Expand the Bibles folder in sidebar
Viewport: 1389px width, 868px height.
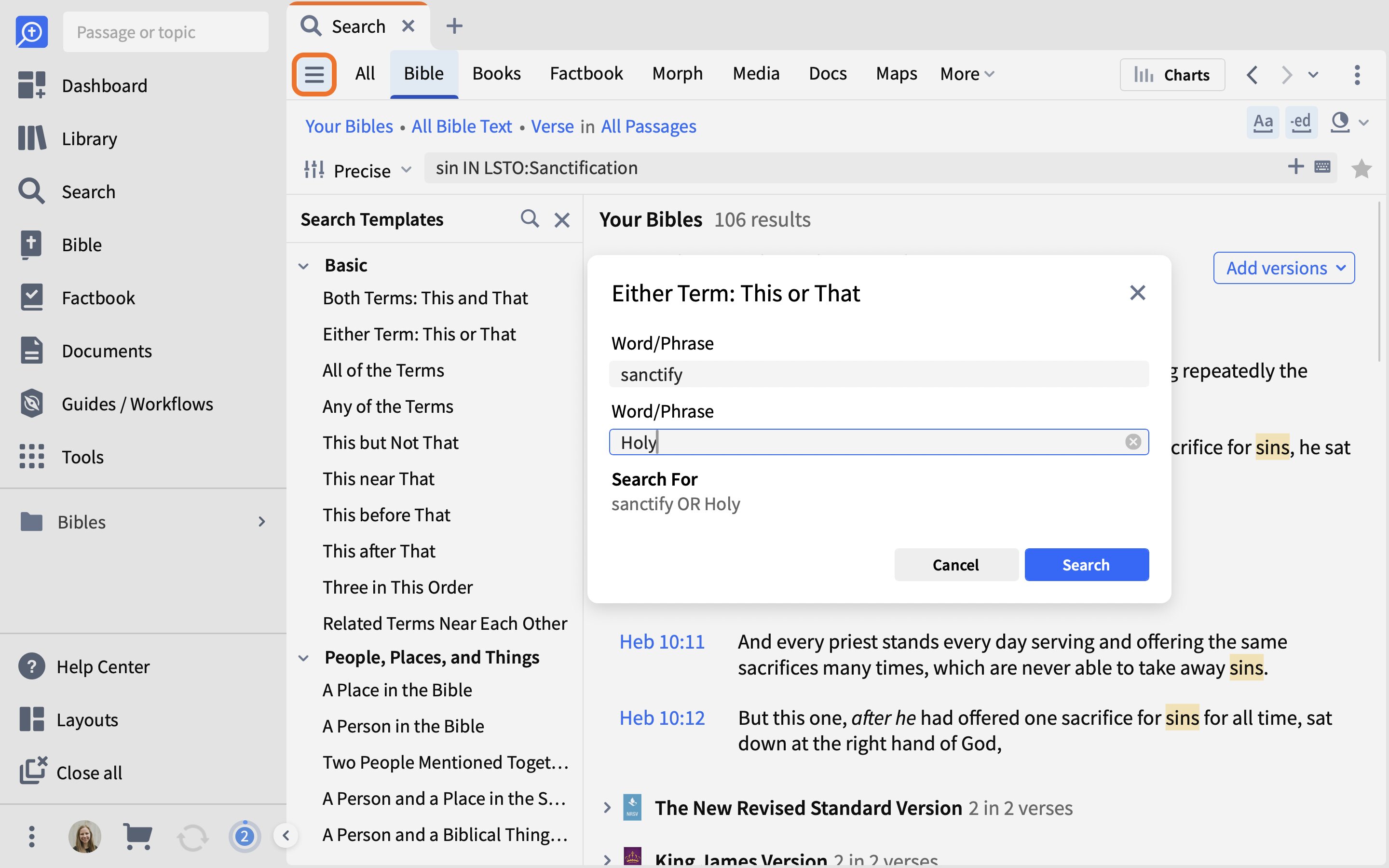click(x=262, y=521)
